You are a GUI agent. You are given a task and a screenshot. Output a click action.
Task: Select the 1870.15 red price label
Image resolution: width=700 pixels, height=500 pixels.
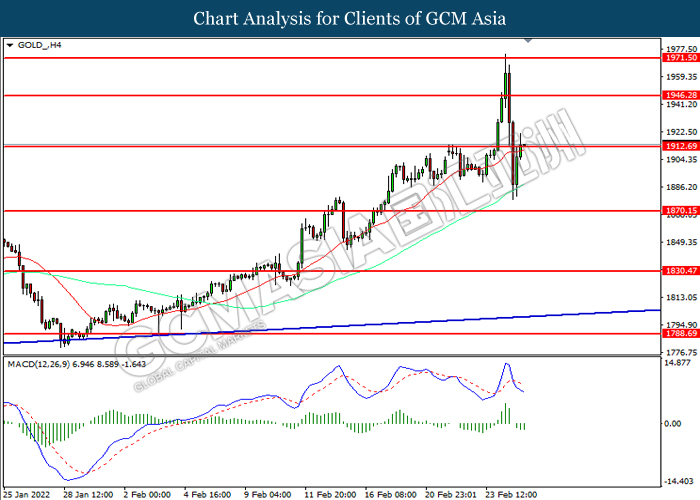681,210
